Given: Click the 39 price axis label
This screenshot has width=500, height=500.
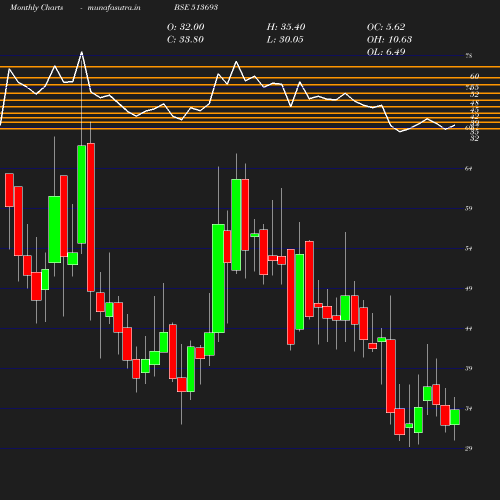Looking at the screenshot, I should click(x=469, y=369).
